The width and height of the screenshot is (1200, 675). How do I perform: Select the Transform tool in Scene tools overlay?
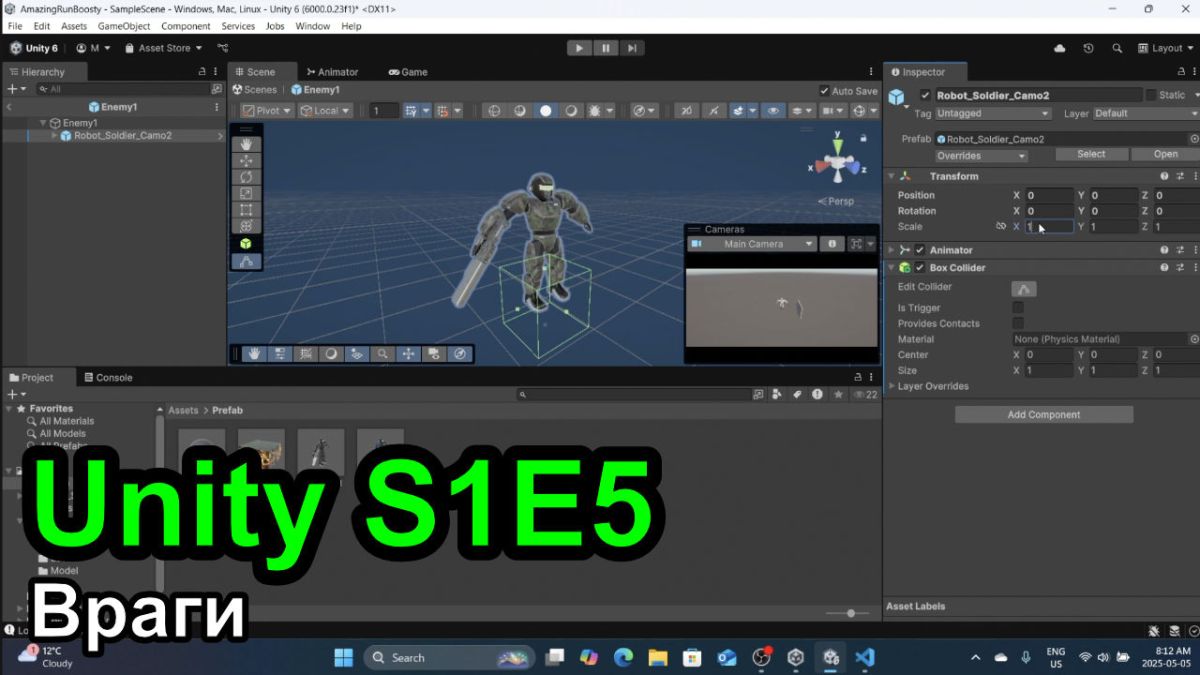click(x=246, y=227)
